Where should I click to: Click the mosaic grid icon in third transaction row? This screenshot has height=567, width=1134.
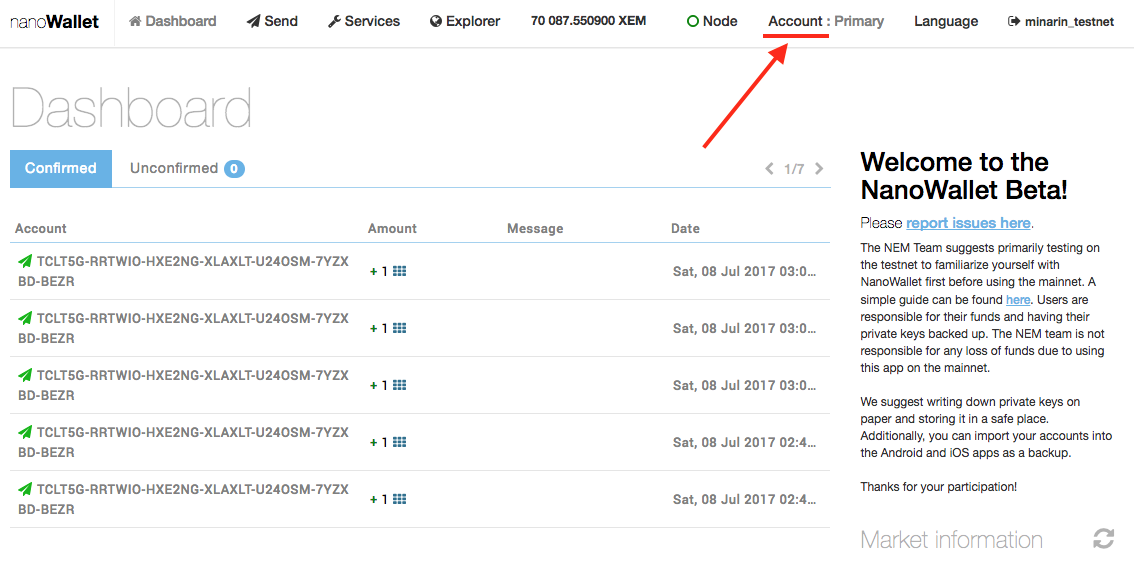(x=399, y=385)
